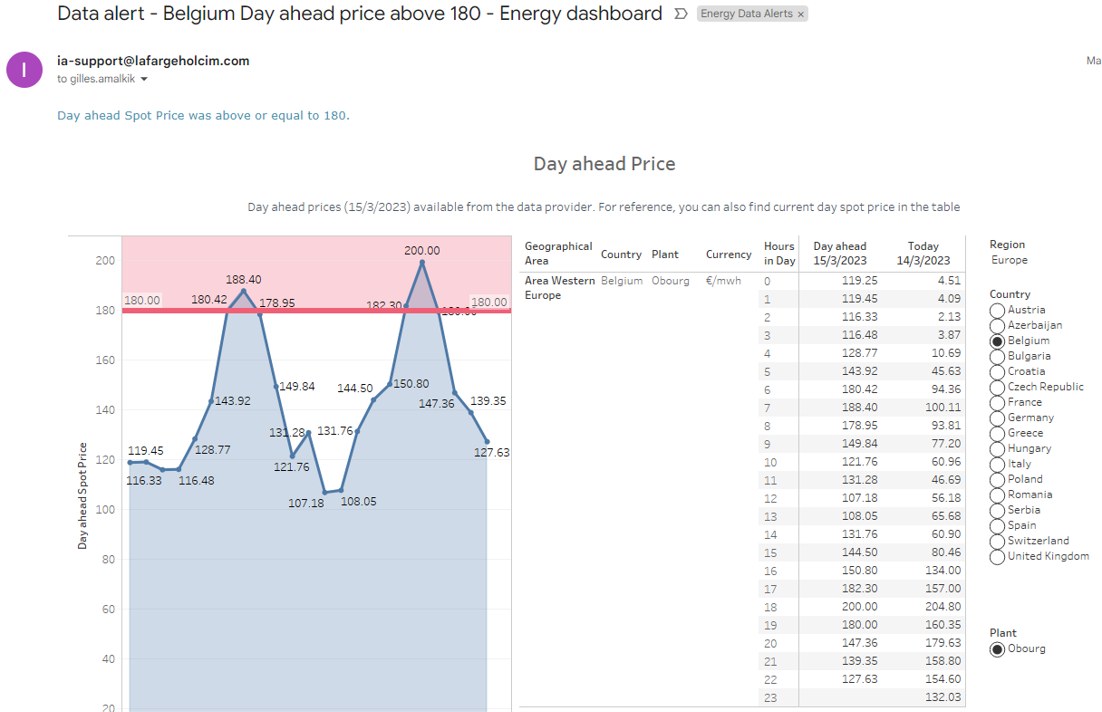The width and height of the screenshot is (1102, 712).
Task: Click the red 180.00 threshold line
Action: (x=316, y=310)
